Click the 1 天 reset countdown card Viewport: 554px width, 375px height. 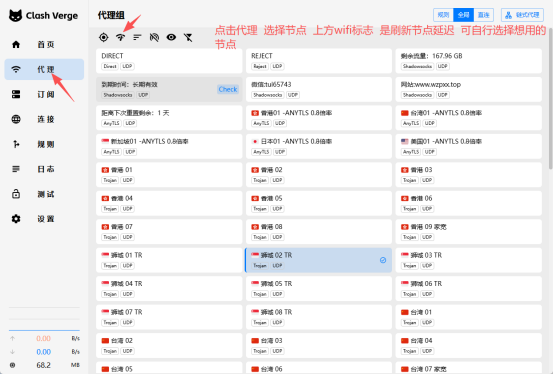[169, 118]
